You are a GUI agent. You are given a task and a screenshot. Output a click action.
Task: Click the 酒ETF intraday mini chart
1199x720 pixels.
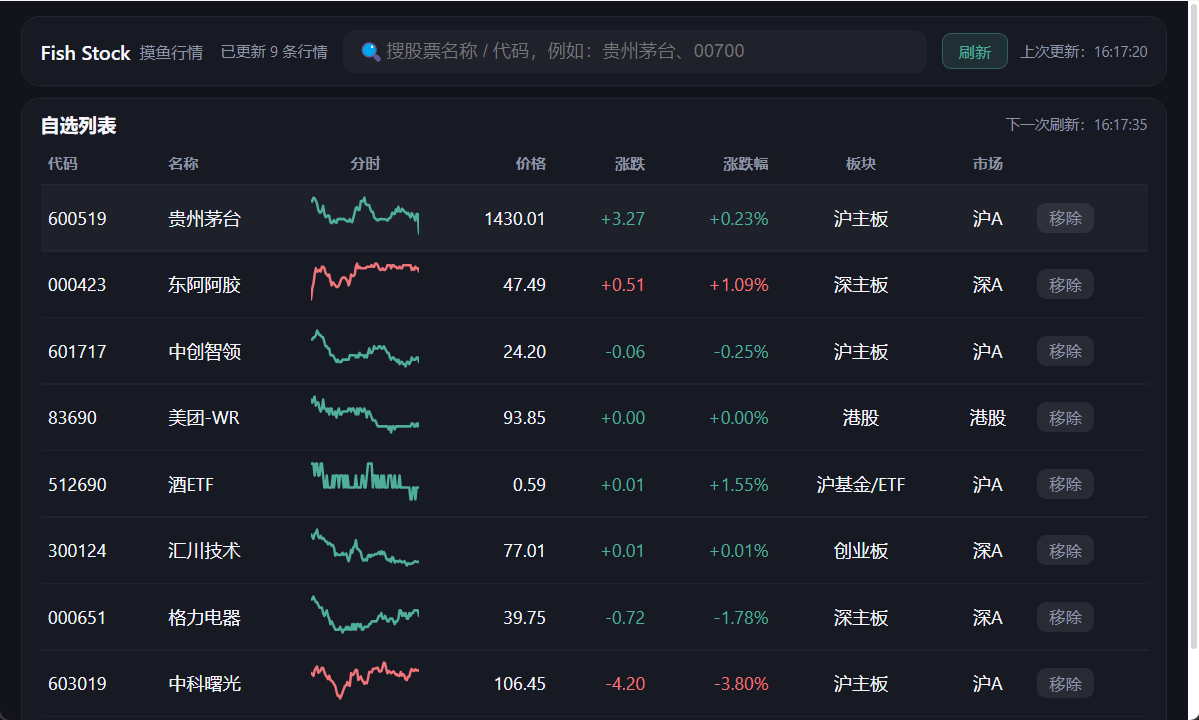pyautogui.click(x=365, y=480)
